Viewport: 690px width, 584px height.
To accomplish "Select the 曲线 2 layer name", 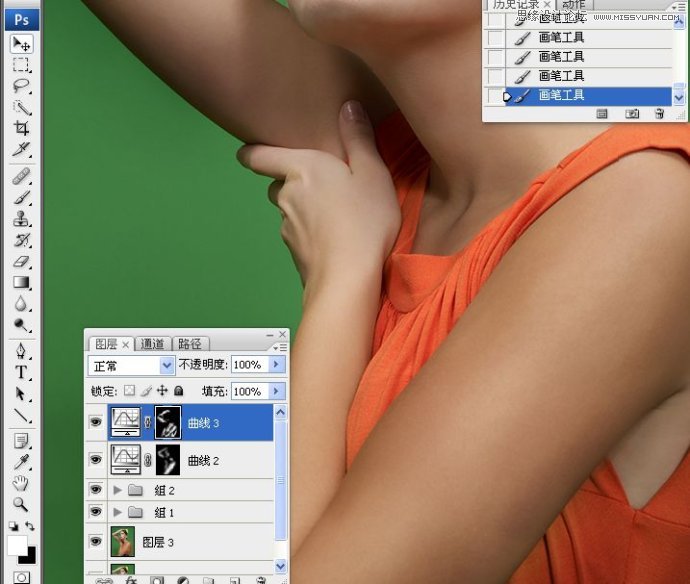I will (203, 461).
